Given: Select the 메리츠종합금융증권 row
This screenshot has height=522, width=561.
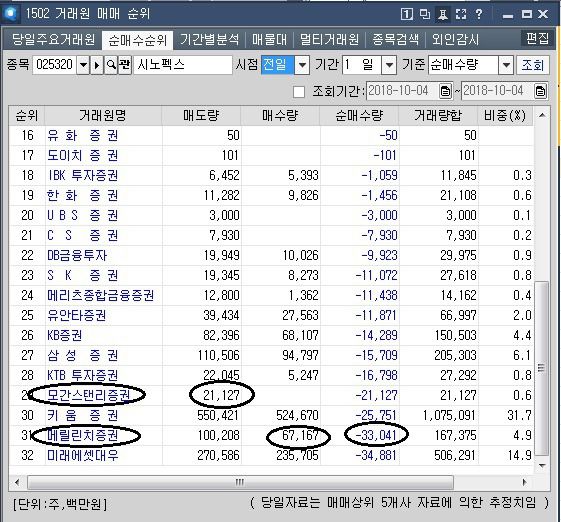Looking at the screenshot, I should click(271, 296).
